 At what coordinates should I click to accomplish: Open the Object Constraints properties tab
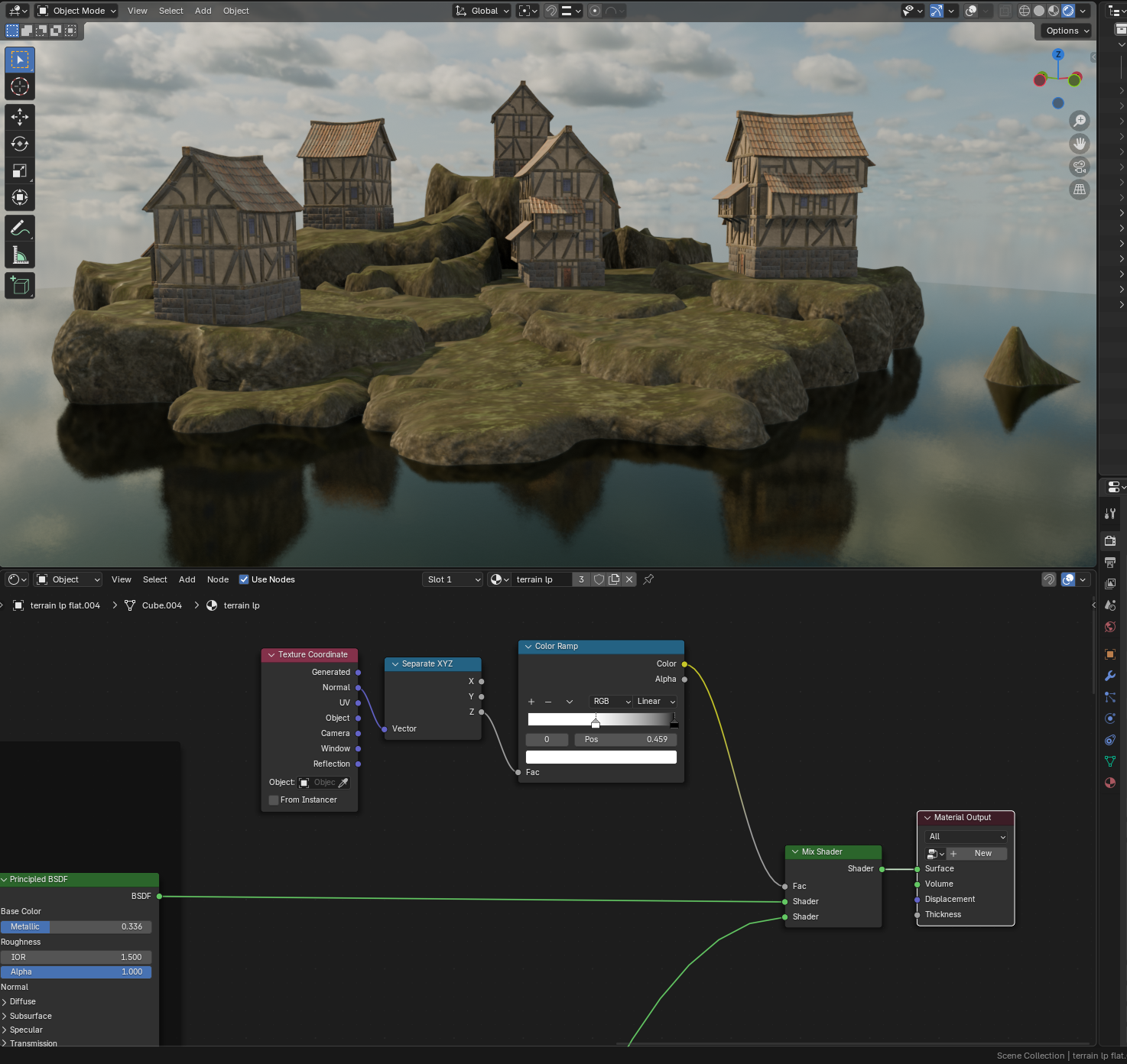click(1110, 740)
